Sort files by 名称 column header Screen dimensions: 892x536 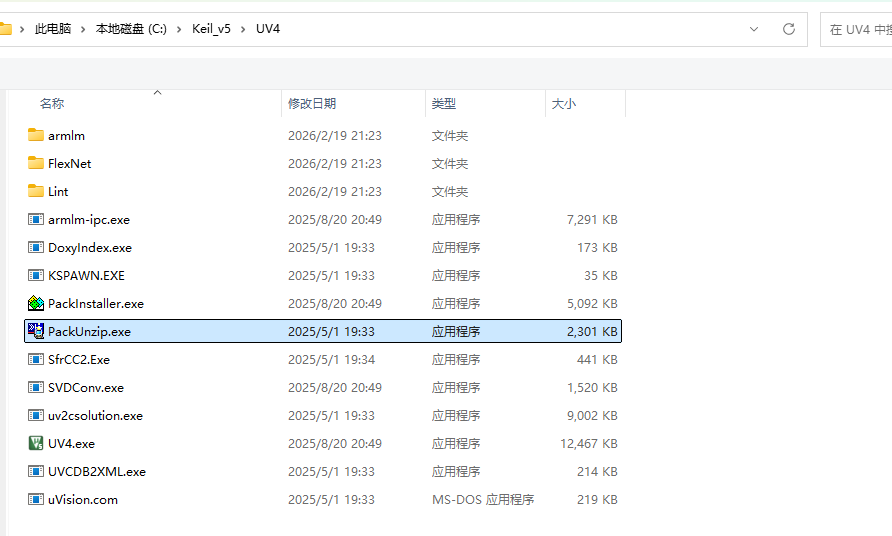(x=52, y=103)
